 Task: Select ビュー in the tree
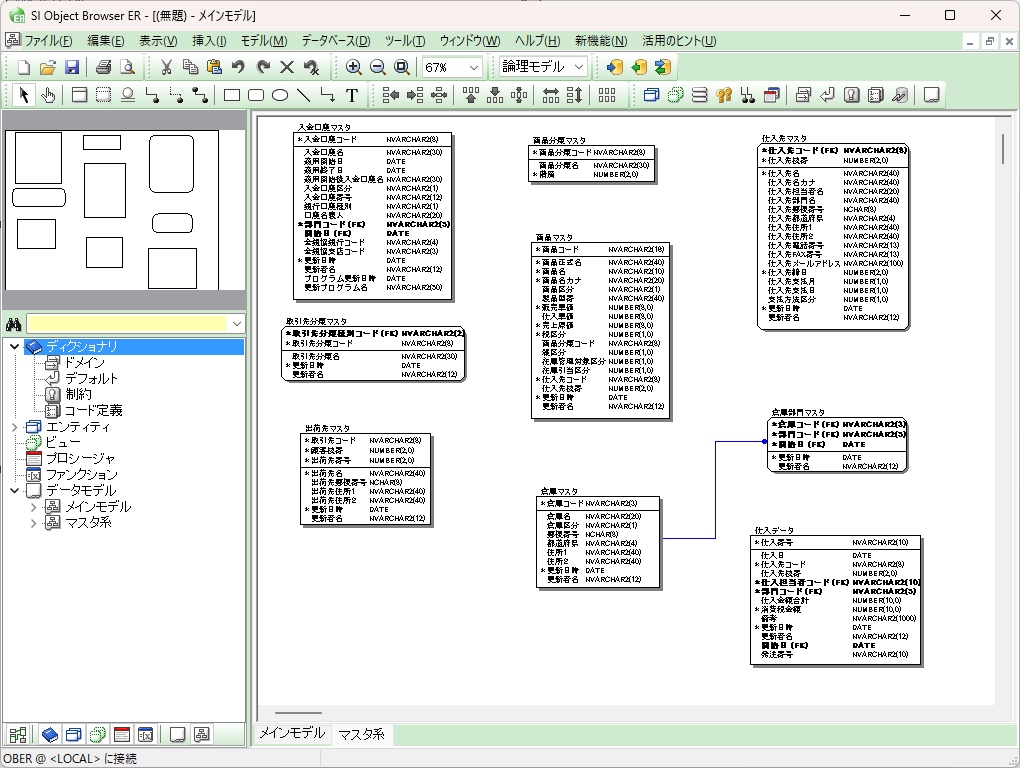pyautogui.click(x=63, y=443)
